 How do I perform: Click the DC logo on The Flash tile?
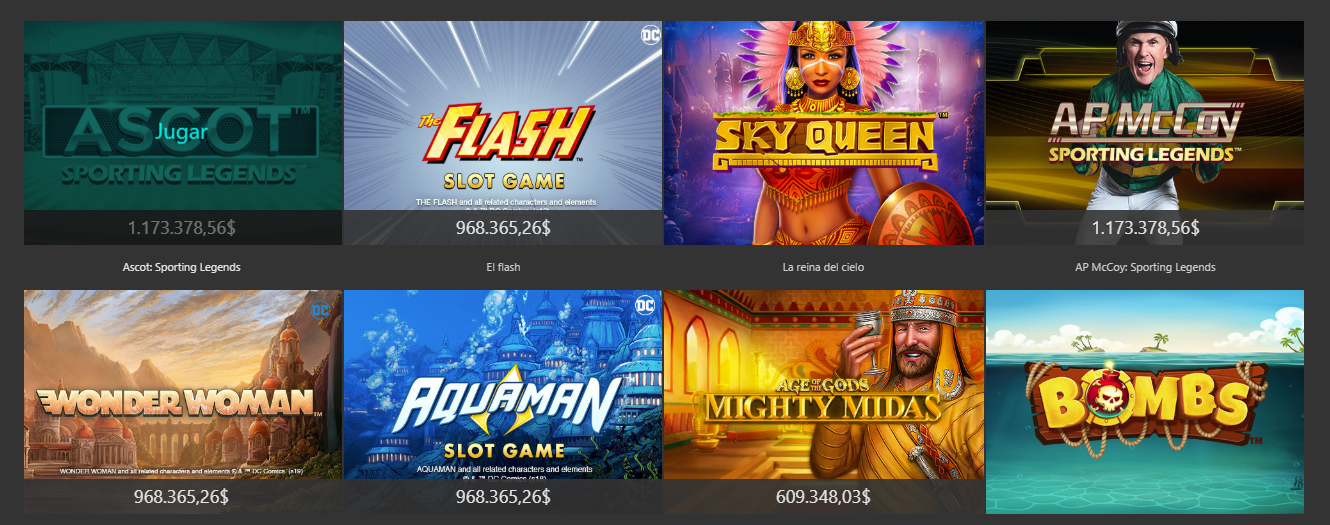pyautogui.click(x=649, y=36)
